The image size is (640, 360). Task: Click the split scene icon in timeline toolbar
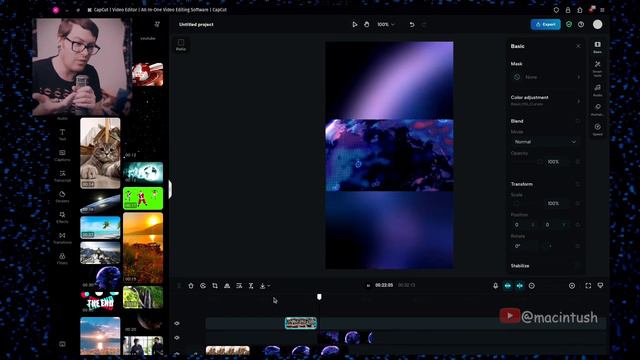tap(239, 286)
